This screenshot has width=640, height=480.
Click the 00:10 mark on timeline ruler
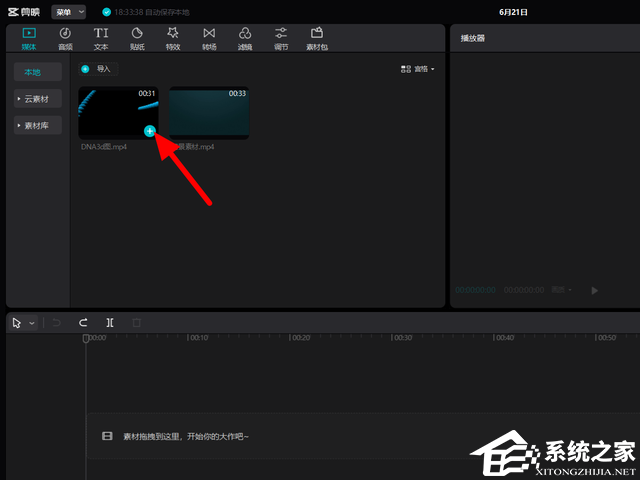(198, 338)
